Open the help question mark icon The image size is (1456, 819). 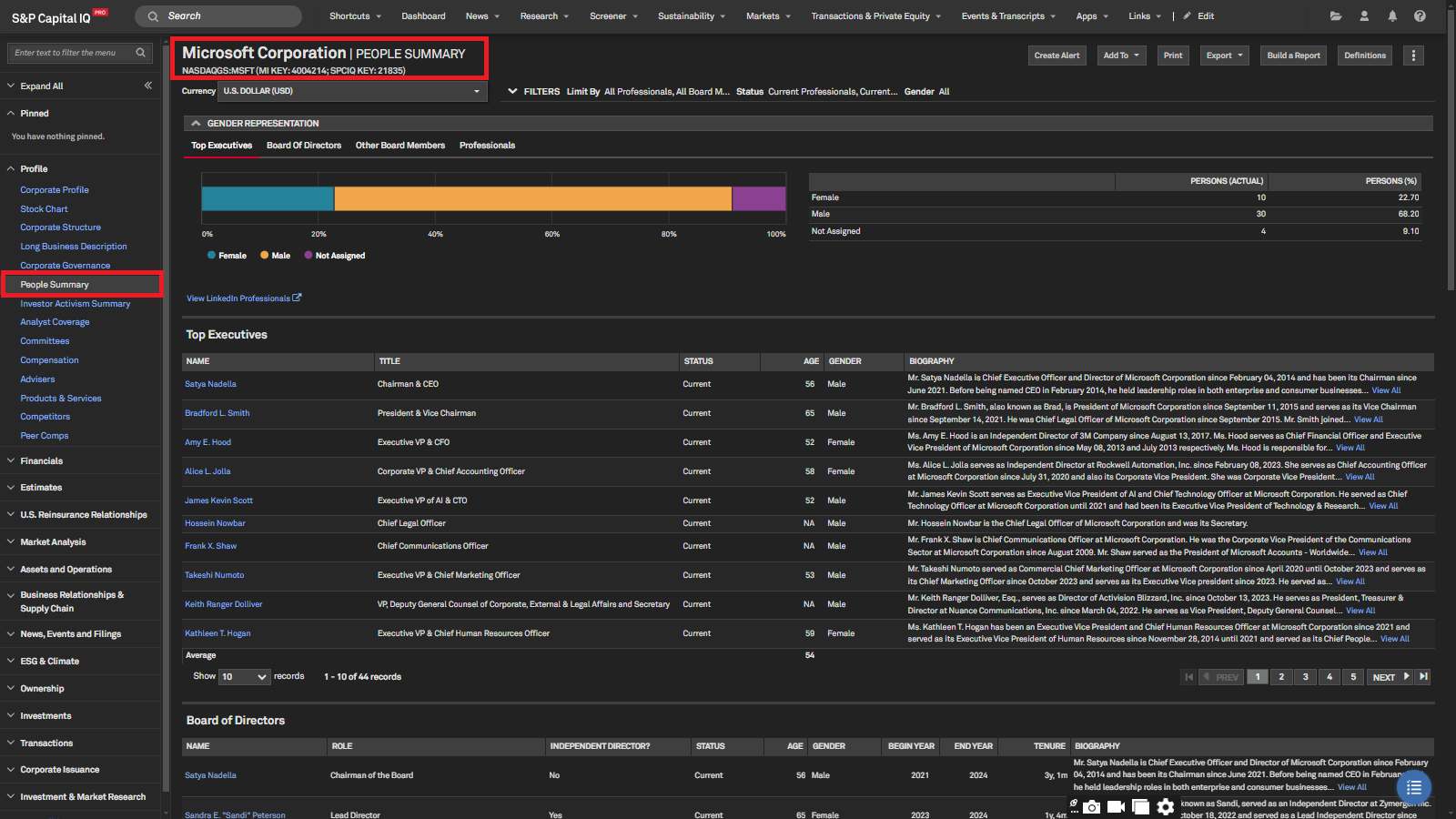coord(1420,16)
